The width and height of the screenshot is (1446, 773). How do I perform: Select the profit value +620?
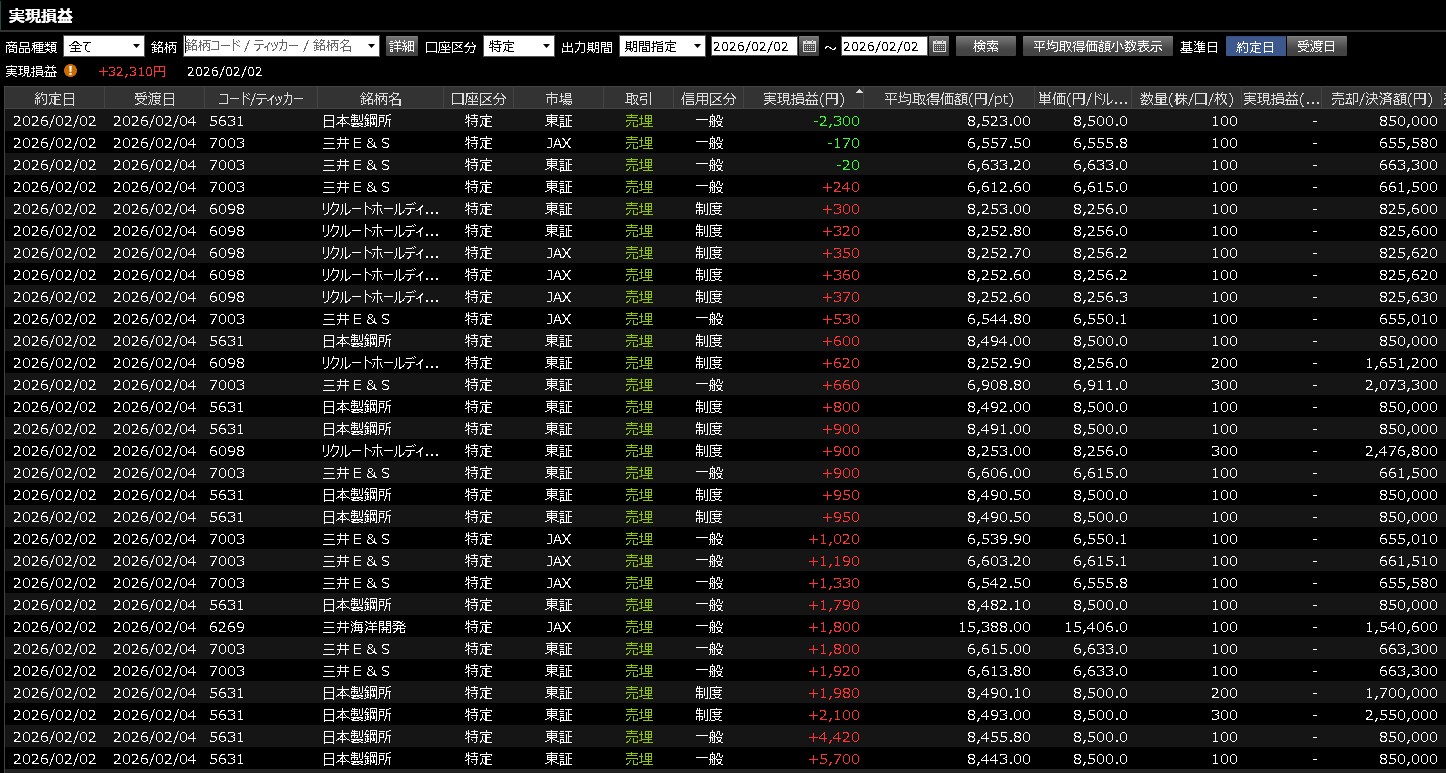click(841, 363)
